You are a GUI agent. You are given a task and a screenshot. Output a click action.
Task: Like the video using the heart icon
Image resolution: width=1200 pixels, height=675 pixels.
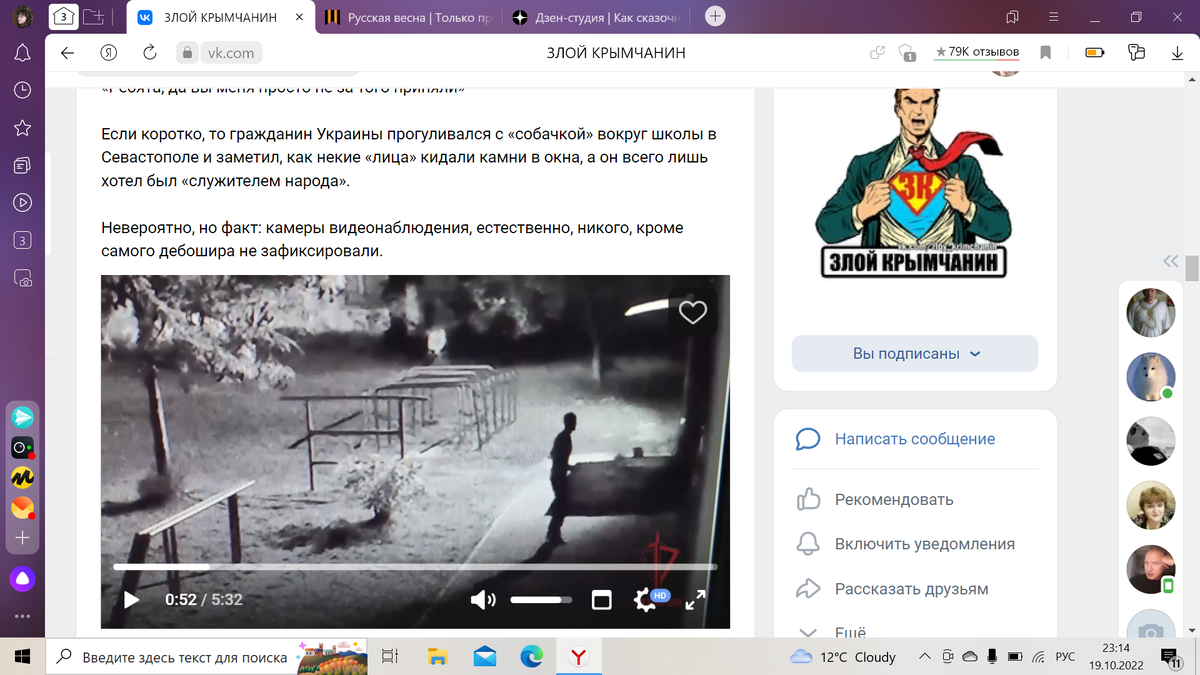693,313
